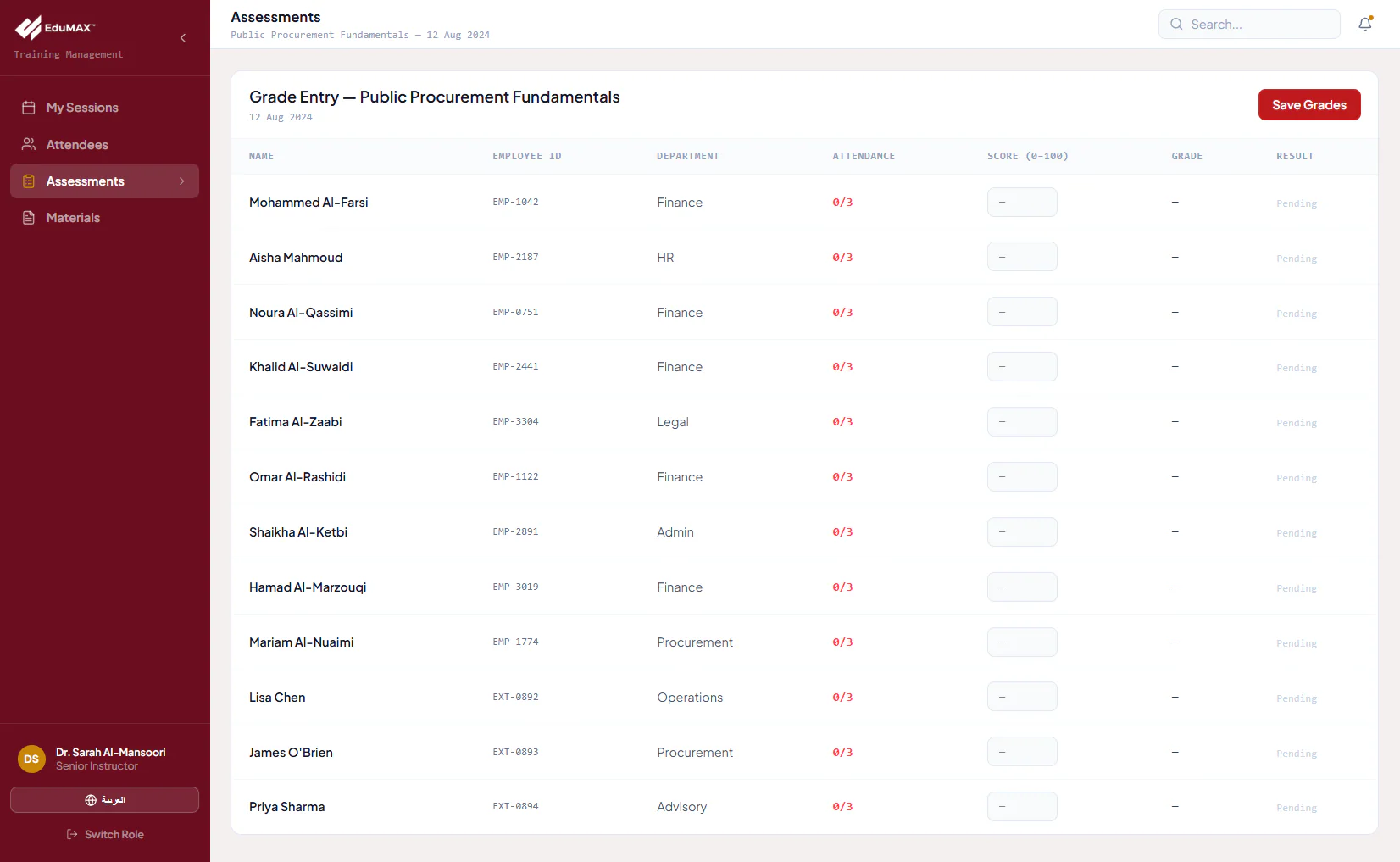The image size is (1400, 862).
Task: Save the entered grades
Action: 1309,105
